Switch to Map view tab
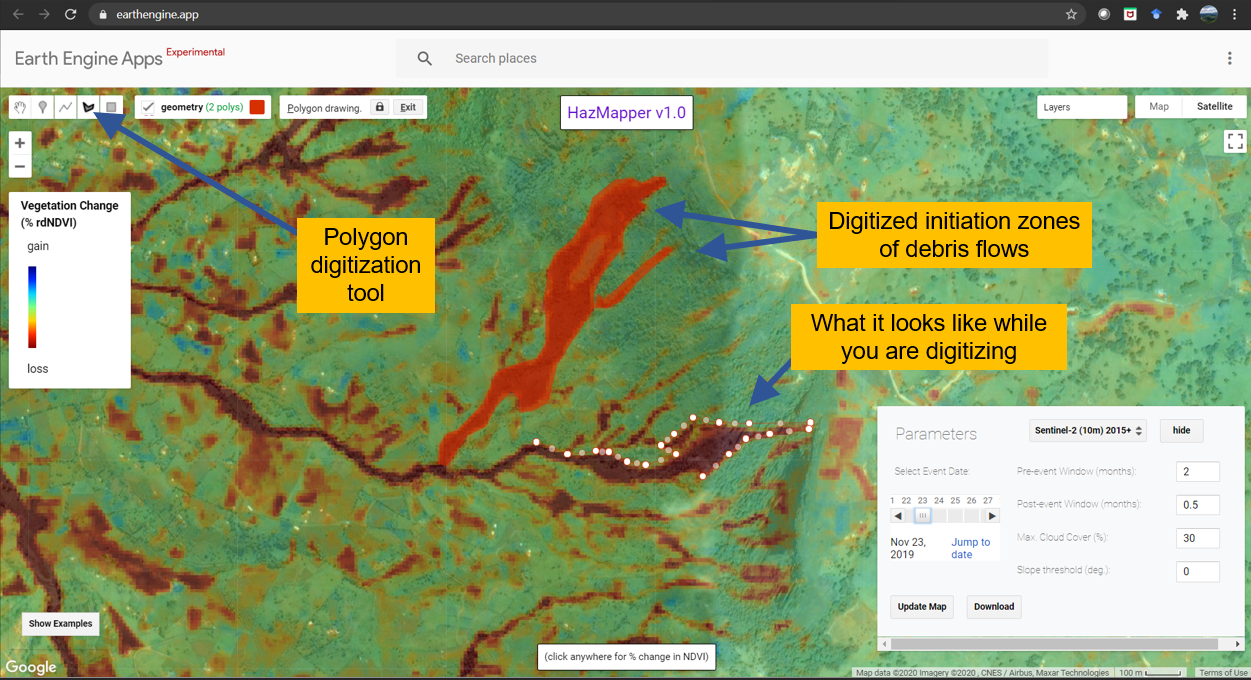Screen dimensions: 1251x680 click(x=1159, y=107)
